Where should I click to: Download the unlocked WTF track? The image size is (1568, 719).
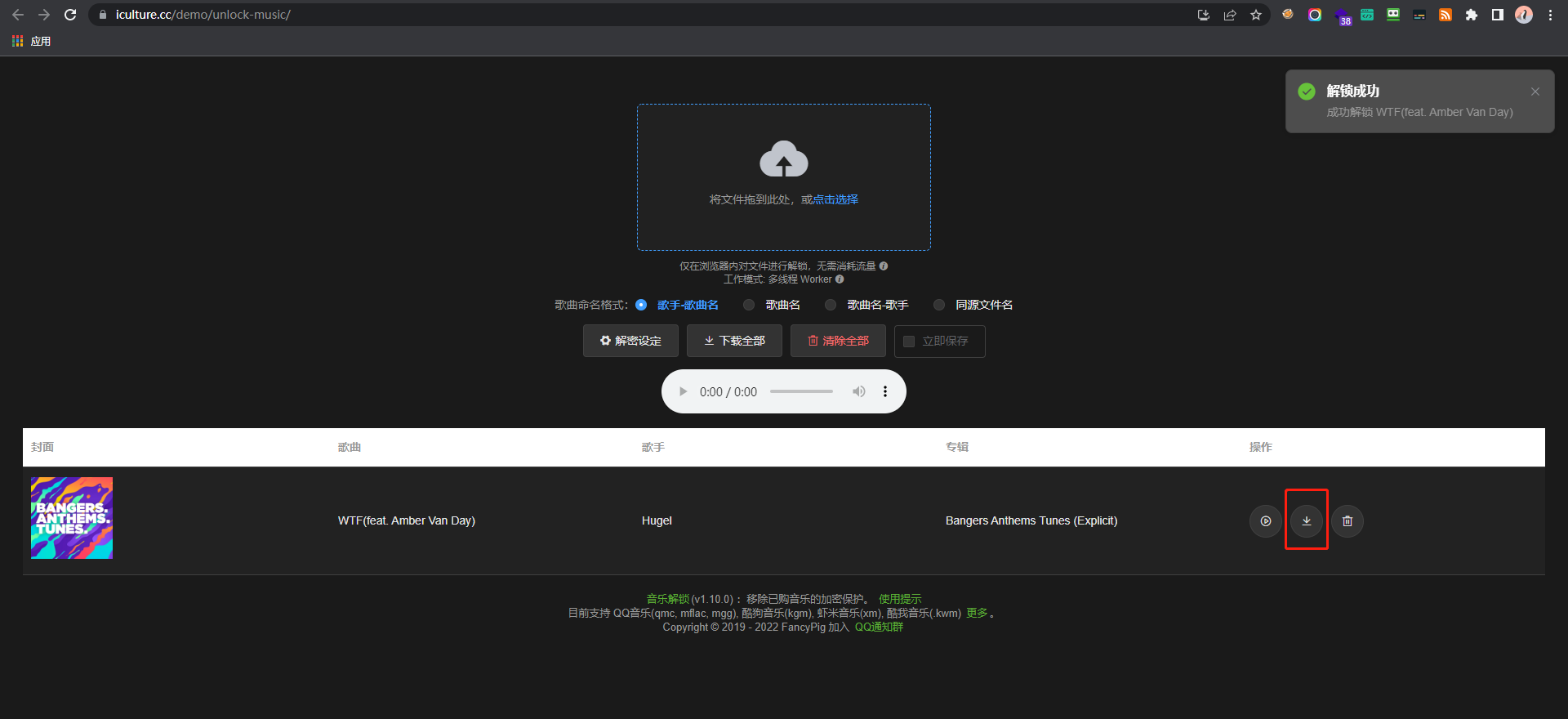(1307, 521)
